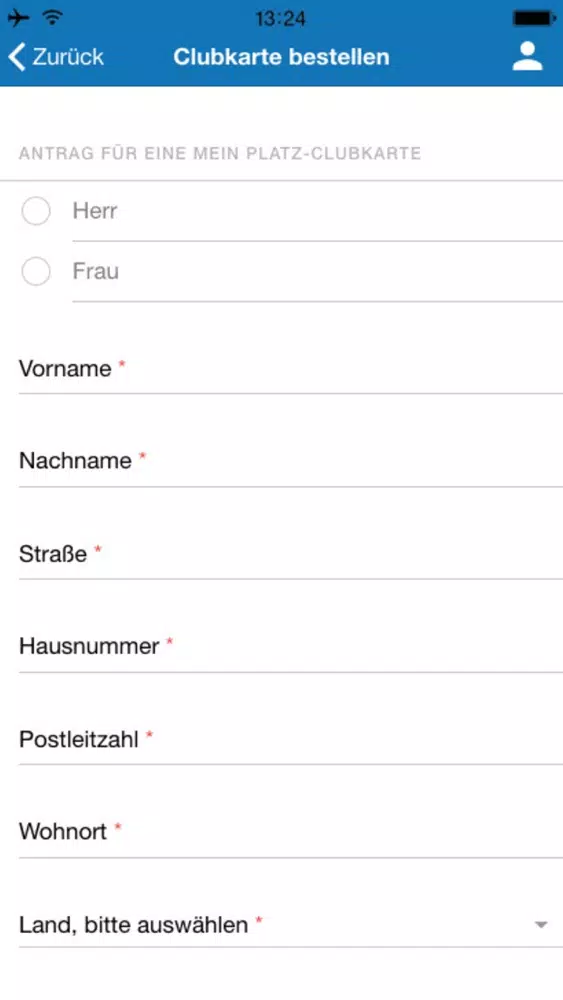The image size is (563, 1000).
Task: Focus the Hausnummer input field
Action: coord(291,646)
